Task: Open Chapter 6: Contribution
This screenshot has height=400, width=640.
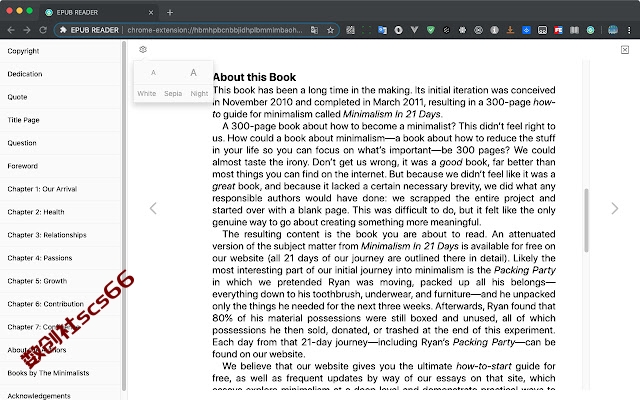Action: [60, 304]
